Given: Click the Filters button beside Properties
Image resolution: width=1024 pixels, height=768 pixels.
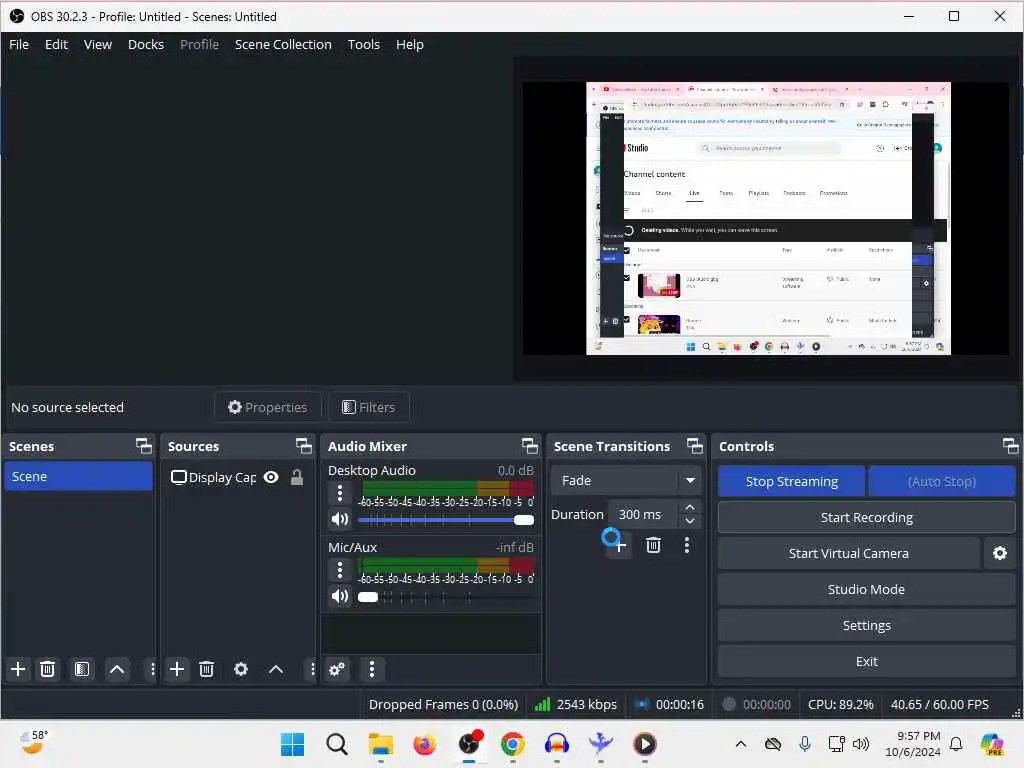Looking at the screenshot, I should [369, 407].
